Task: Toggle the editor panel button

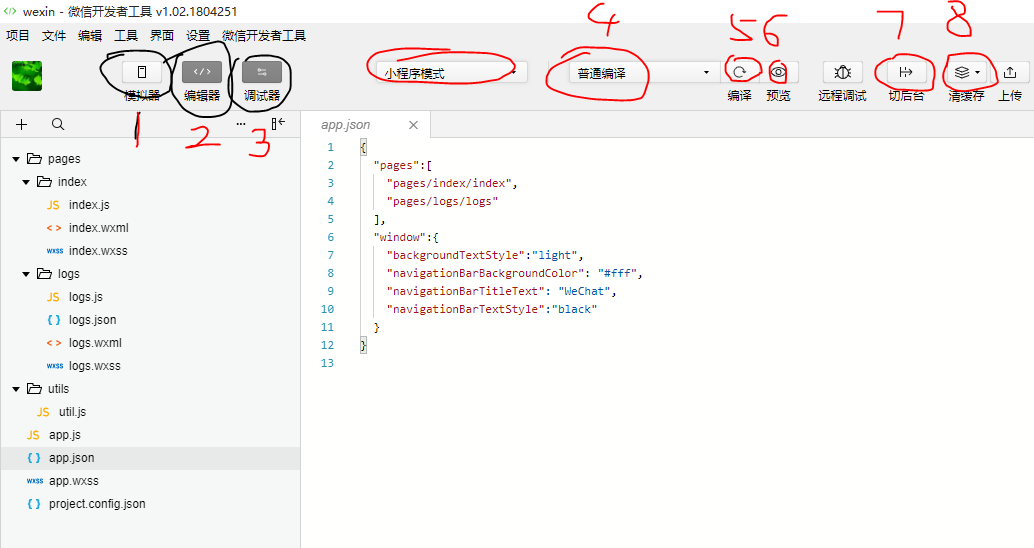Action: (x=202, y=72)
